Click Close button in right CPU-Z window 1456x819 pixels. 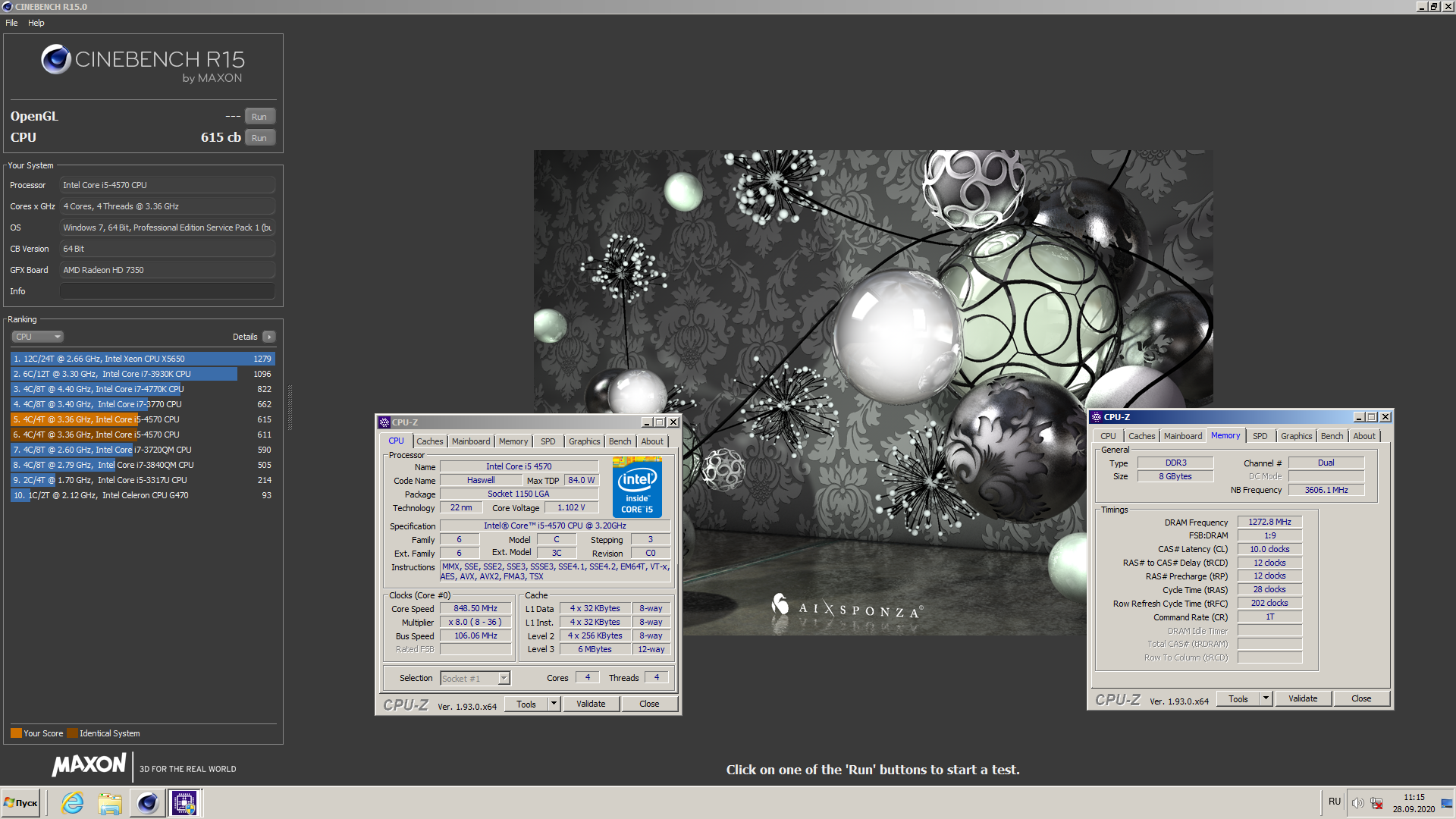tap(1361, 699)
